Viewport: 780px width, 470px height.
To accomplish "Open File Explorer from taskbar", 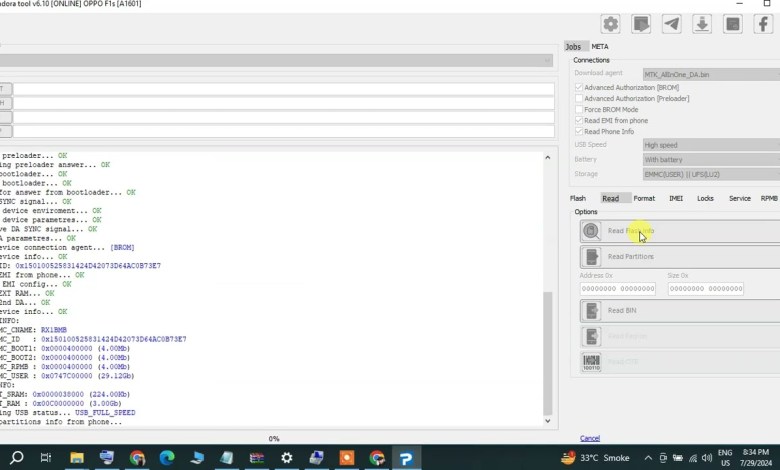I will pyautogui.click(x=76, y=458).
